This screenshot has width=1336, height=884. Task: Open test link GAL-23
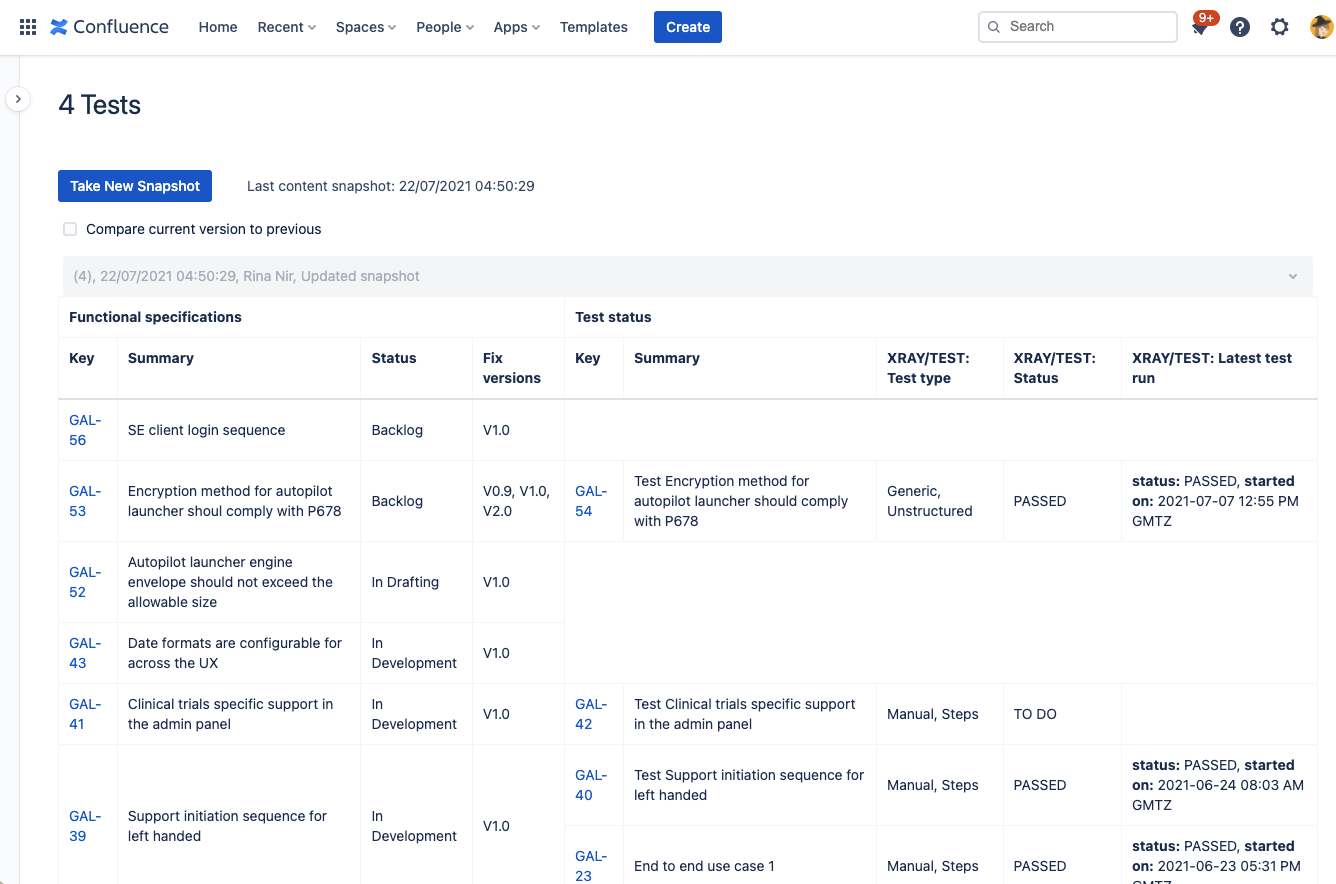click(x=590, y=866)
